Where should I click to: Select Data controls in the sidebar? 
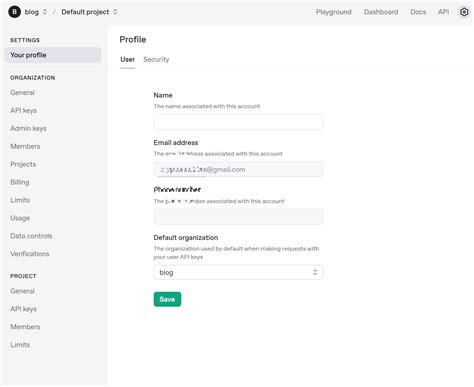pos(31,236)
